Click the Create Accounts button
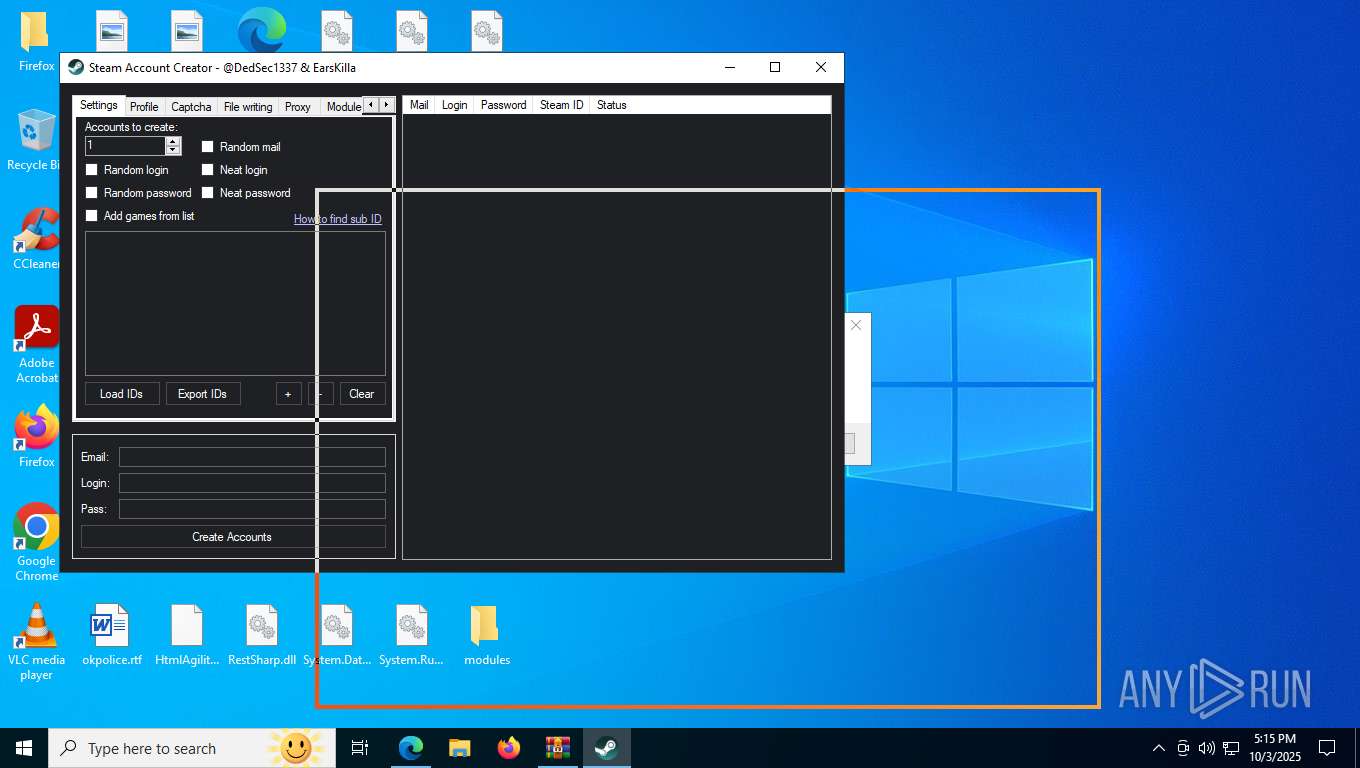Image resolution: width=1360 pixels, height=768 pixels. coord(233,537)
